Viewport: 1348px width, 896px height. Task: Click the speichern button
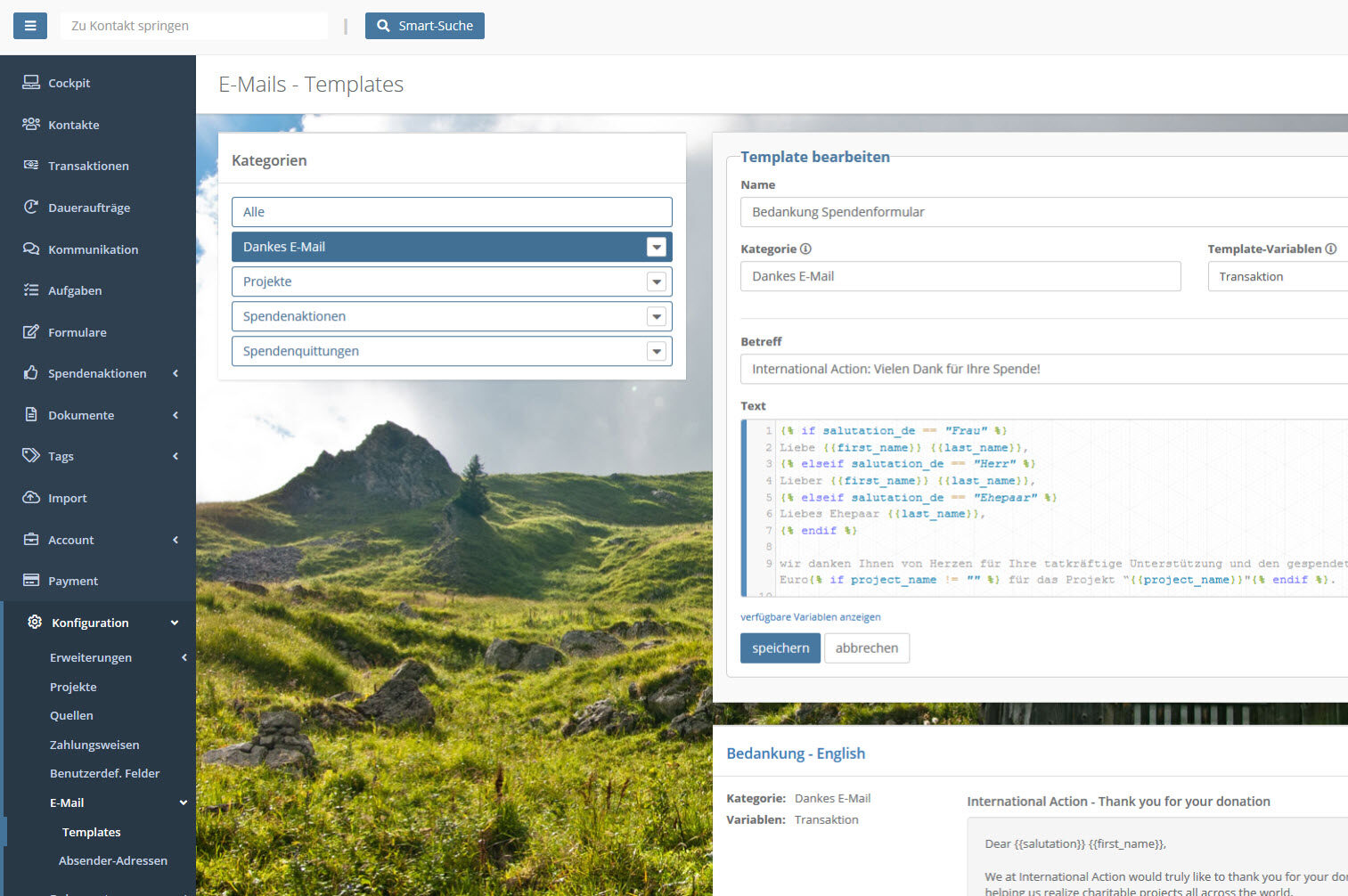coord(780,648)
